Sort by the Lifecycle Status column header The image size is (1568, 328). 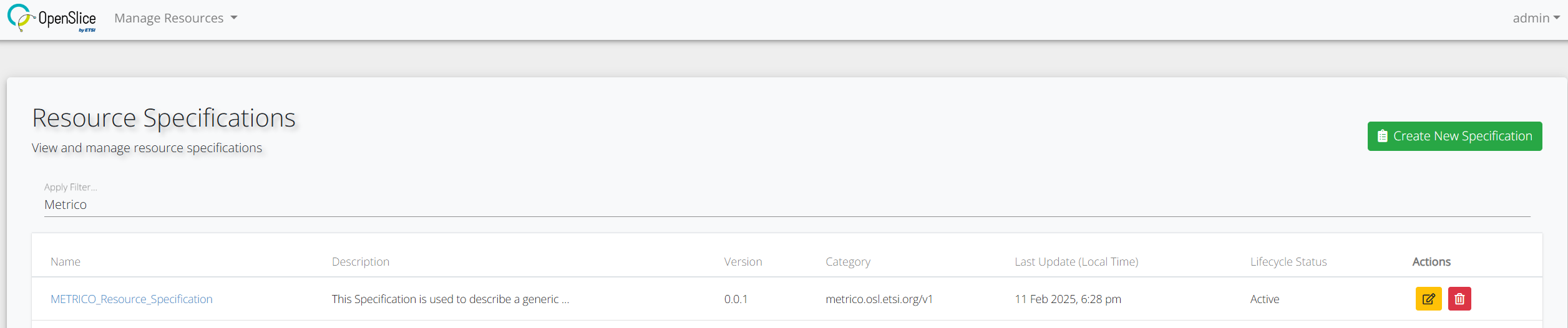point(1288,262)
